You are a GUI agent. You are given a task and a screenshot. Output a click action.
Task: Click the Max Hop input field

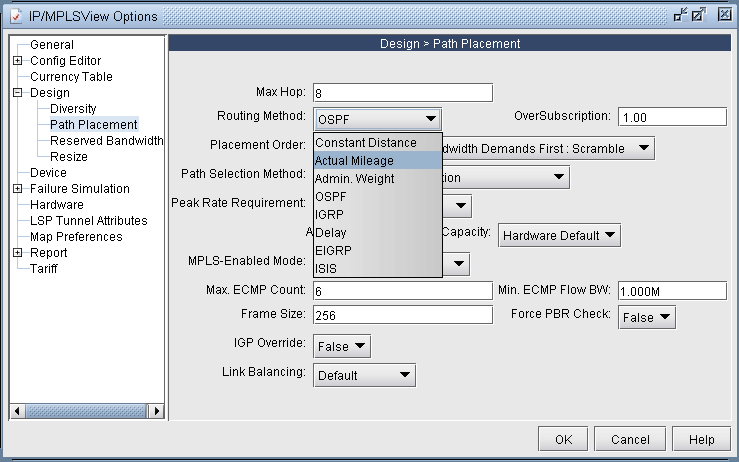click(403, 93)
